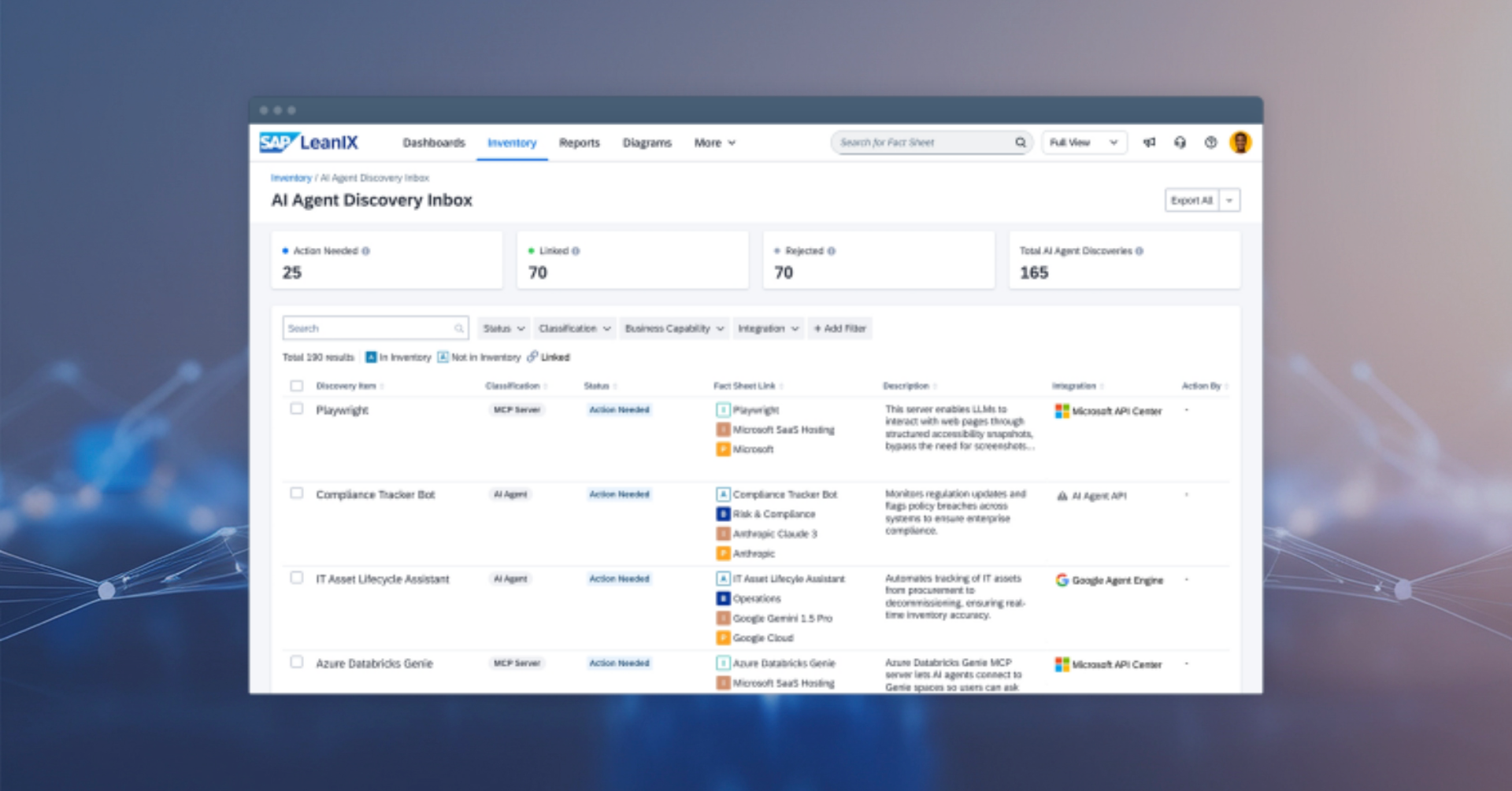Sort by Classification column header
1512x791 pixels.
[x=517, y=386]
